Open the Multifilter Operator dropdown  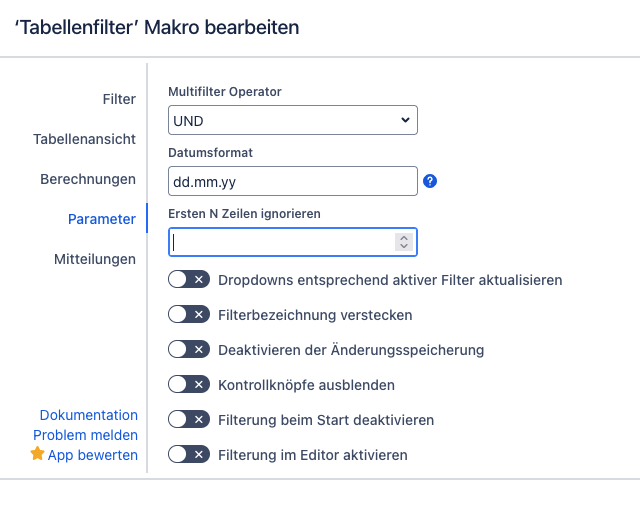point(292,120)
